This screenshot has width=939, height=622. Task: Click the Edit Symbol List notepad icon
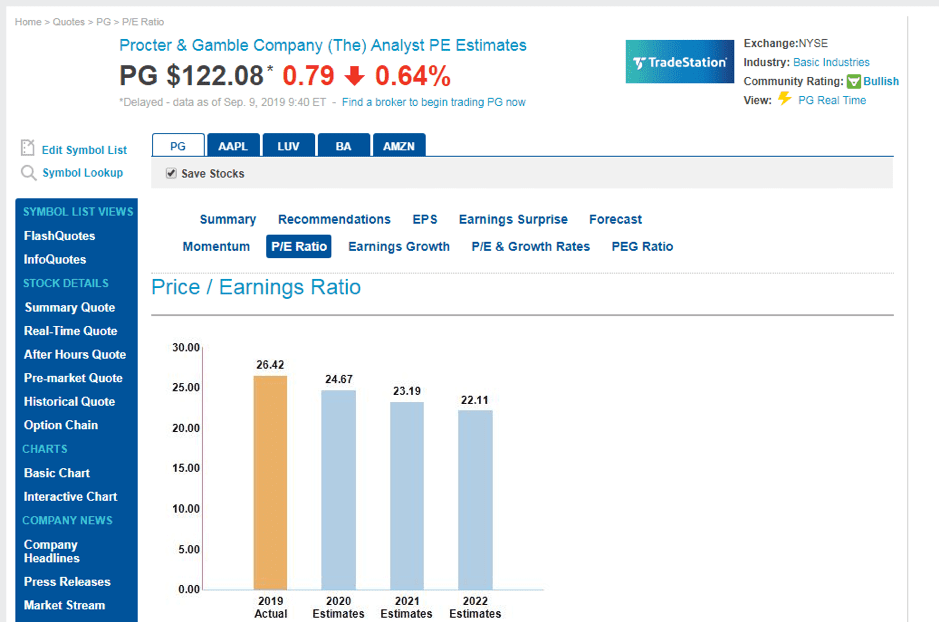[28, 148]
